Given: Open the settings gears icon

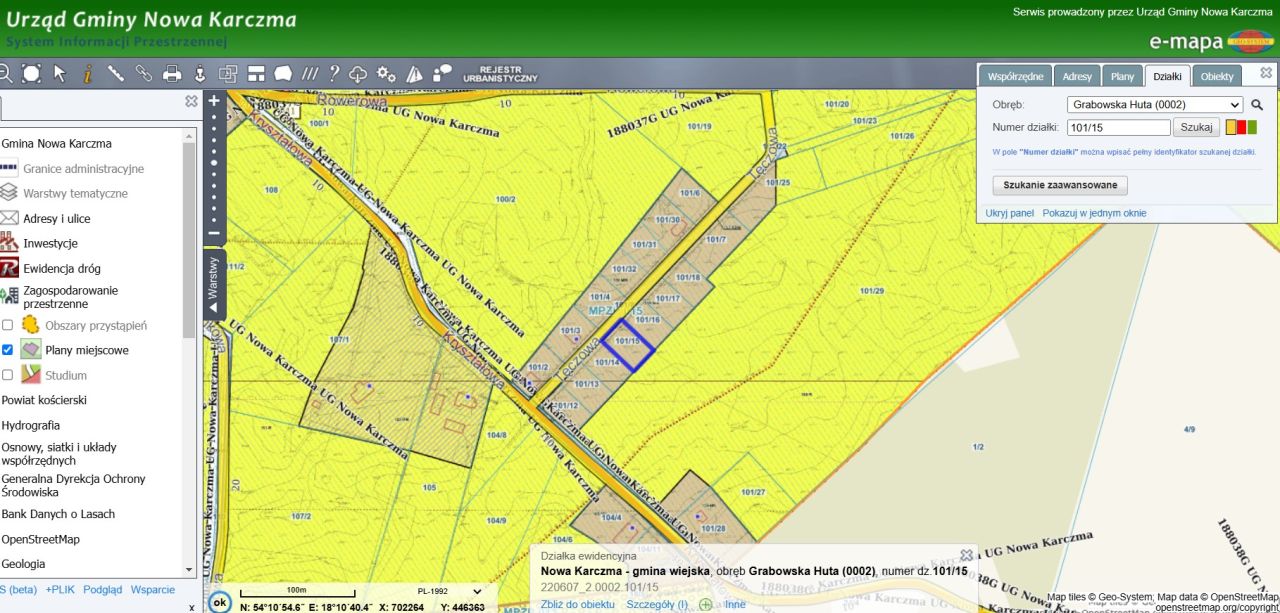Looking at the screenshot, I should coord(386,73).
